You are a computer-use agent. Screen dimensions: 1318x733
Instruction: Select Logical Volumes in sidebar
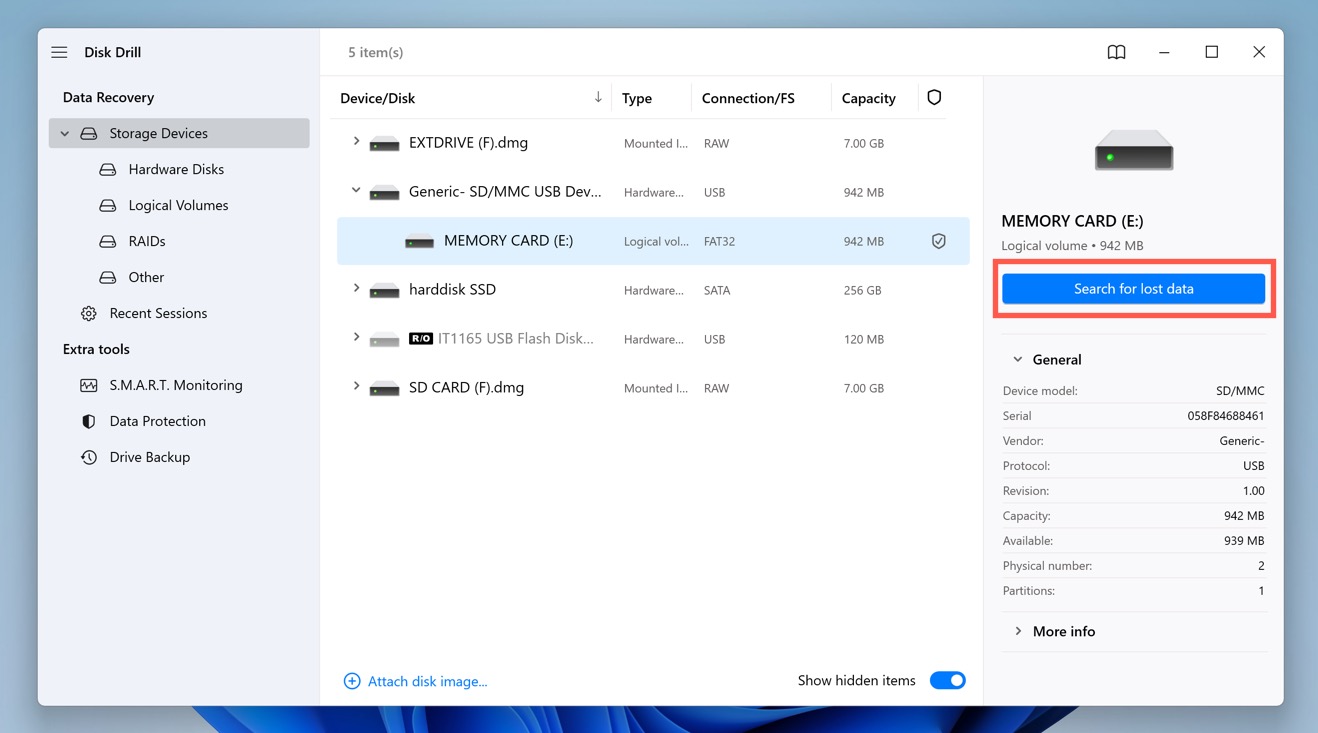178,206
